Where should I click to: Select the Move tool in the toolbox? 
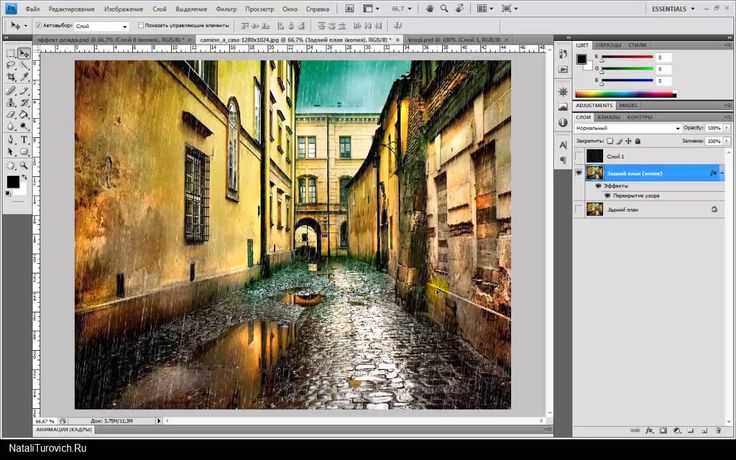coord(23,53)
